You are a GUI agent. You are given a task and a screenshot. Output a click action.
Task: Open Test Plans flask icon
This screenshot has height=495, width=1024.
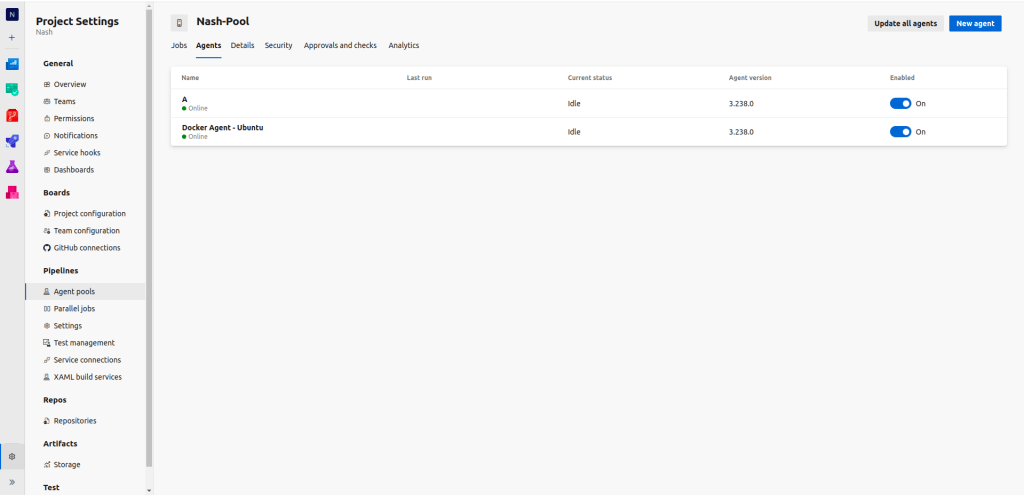click(12, 166)
